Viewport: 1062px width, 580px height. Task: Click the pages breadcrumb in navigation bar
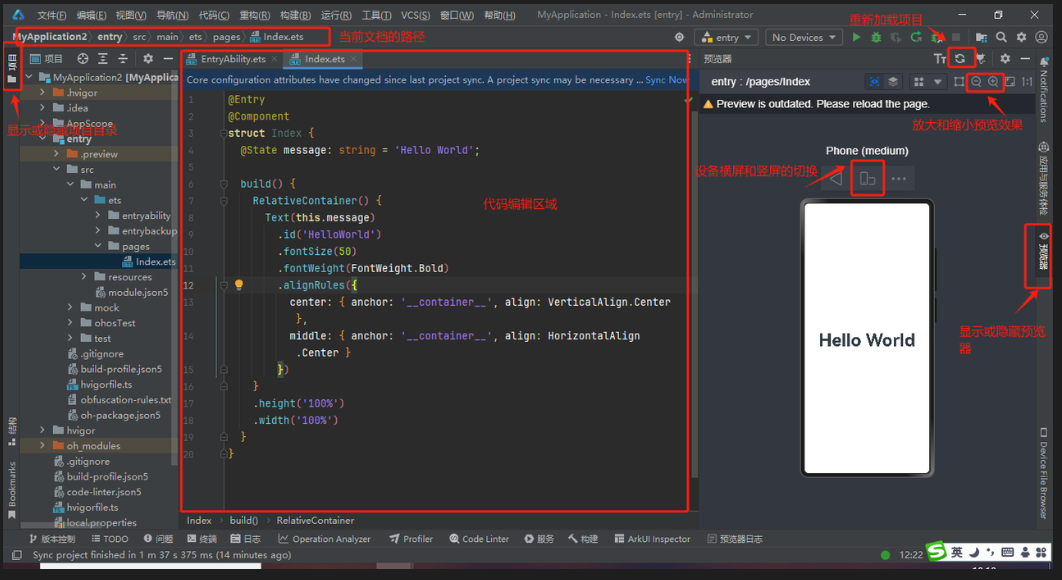tap(226, 37)
